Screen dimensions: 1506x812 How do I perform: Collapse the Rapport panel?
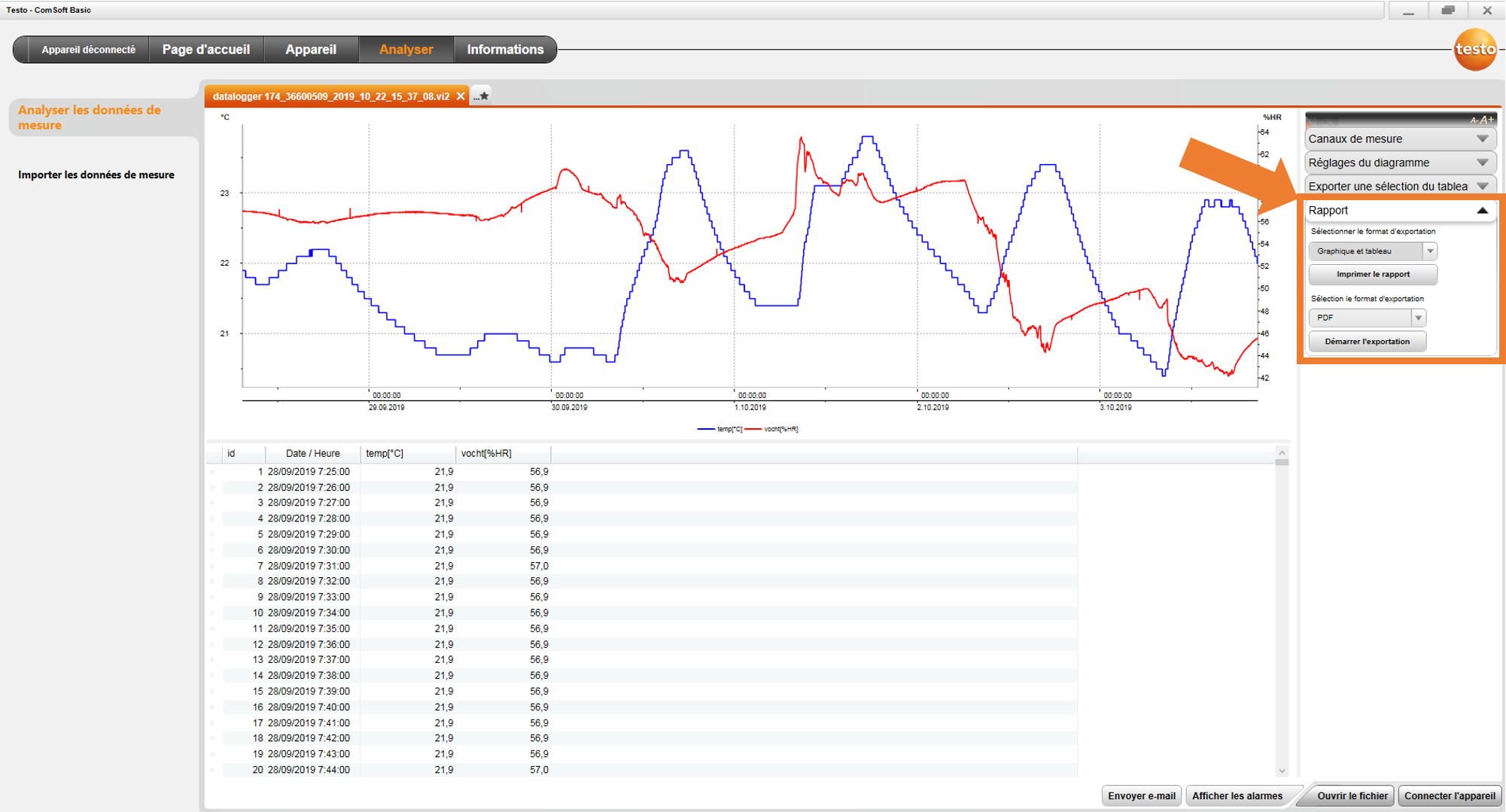(x=1483, y=210)
